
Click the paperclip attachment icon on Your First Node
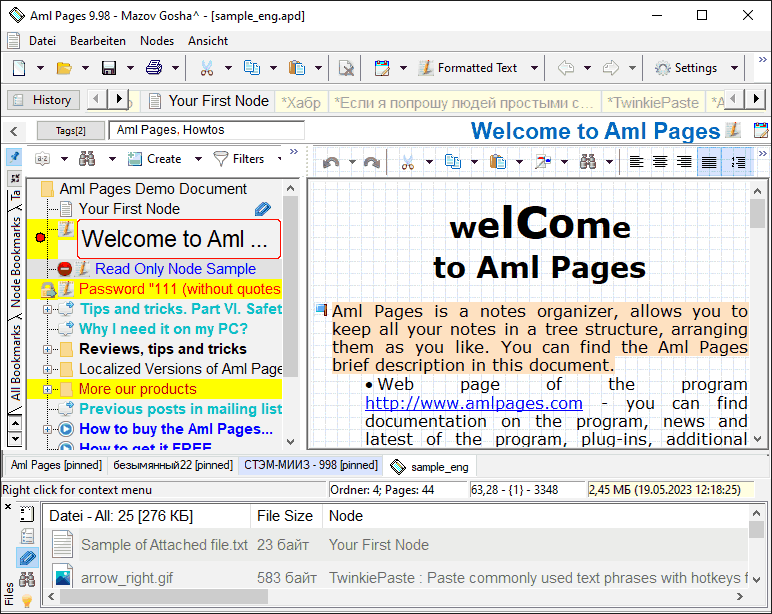263,209
